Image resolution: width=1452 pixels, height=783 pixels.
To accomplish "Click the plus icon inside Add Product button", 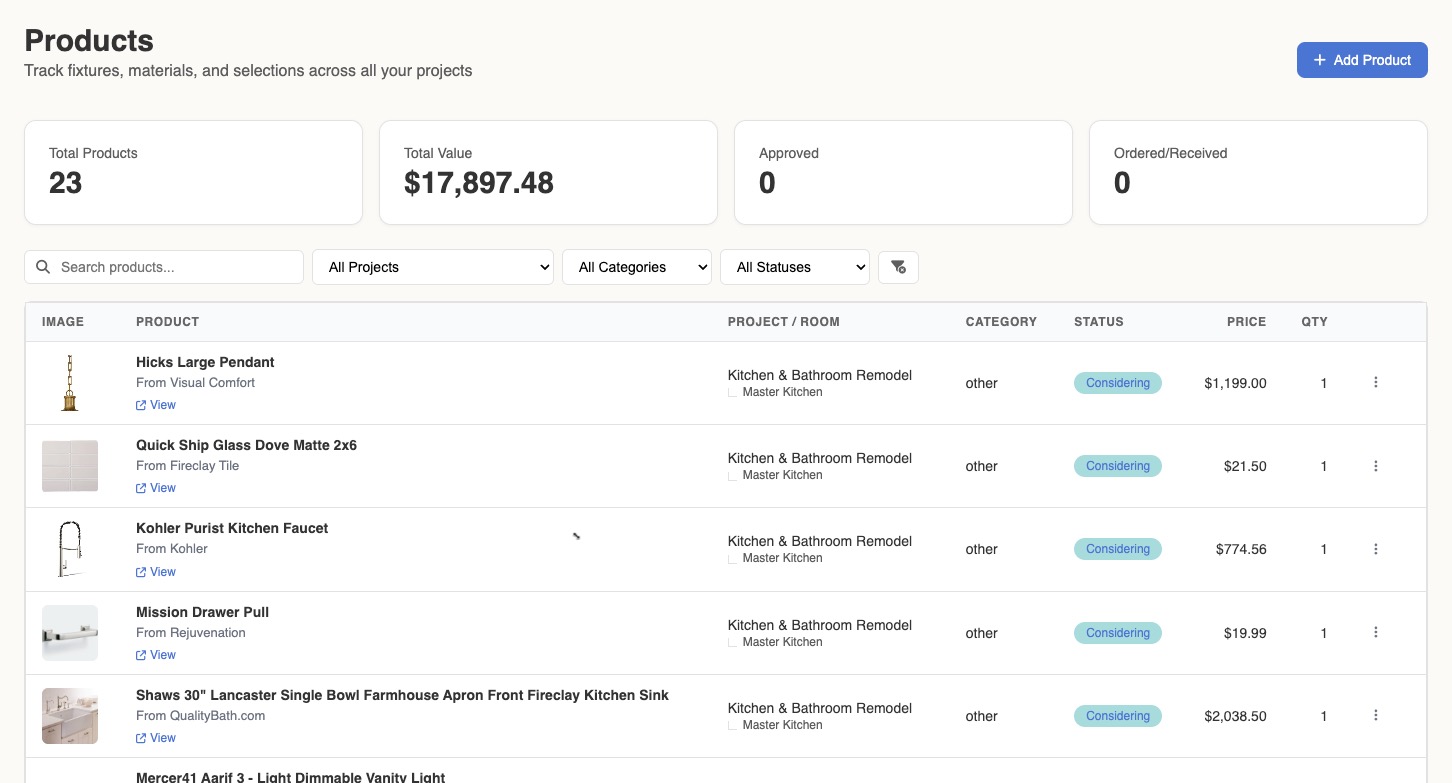I will click(1318, 60).
